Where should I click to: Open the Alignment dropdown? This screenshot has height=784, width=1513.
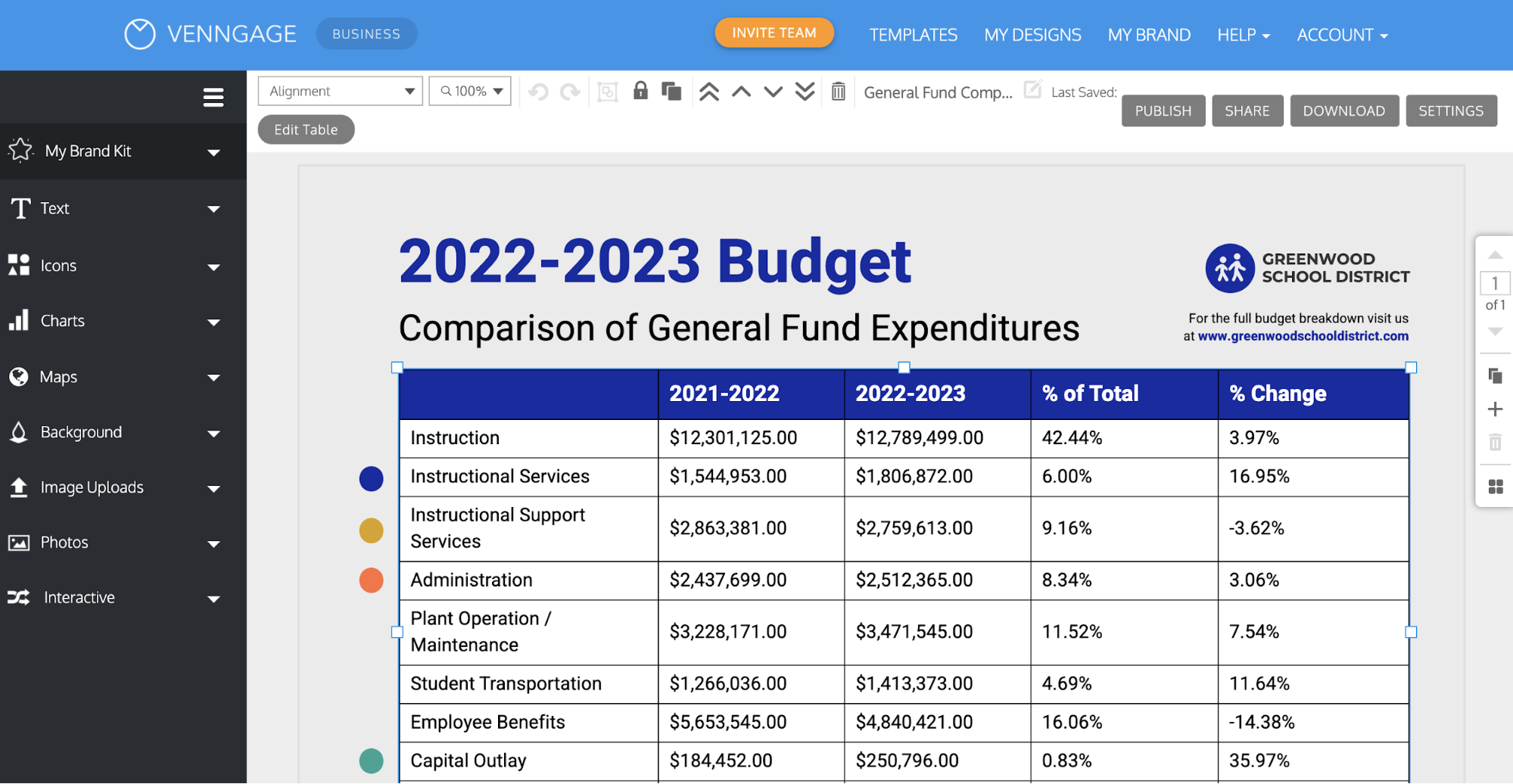[x=340, y=92]
